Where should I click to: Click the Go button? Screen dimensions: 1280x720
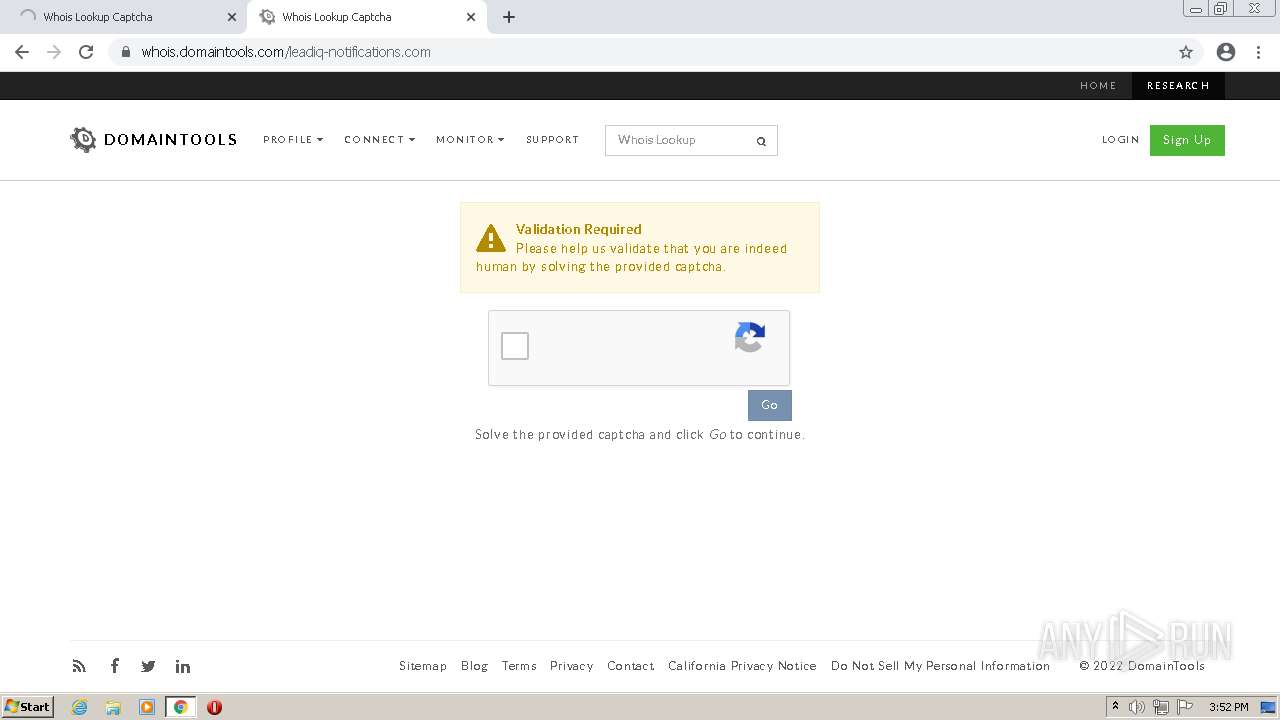[769, 405]
